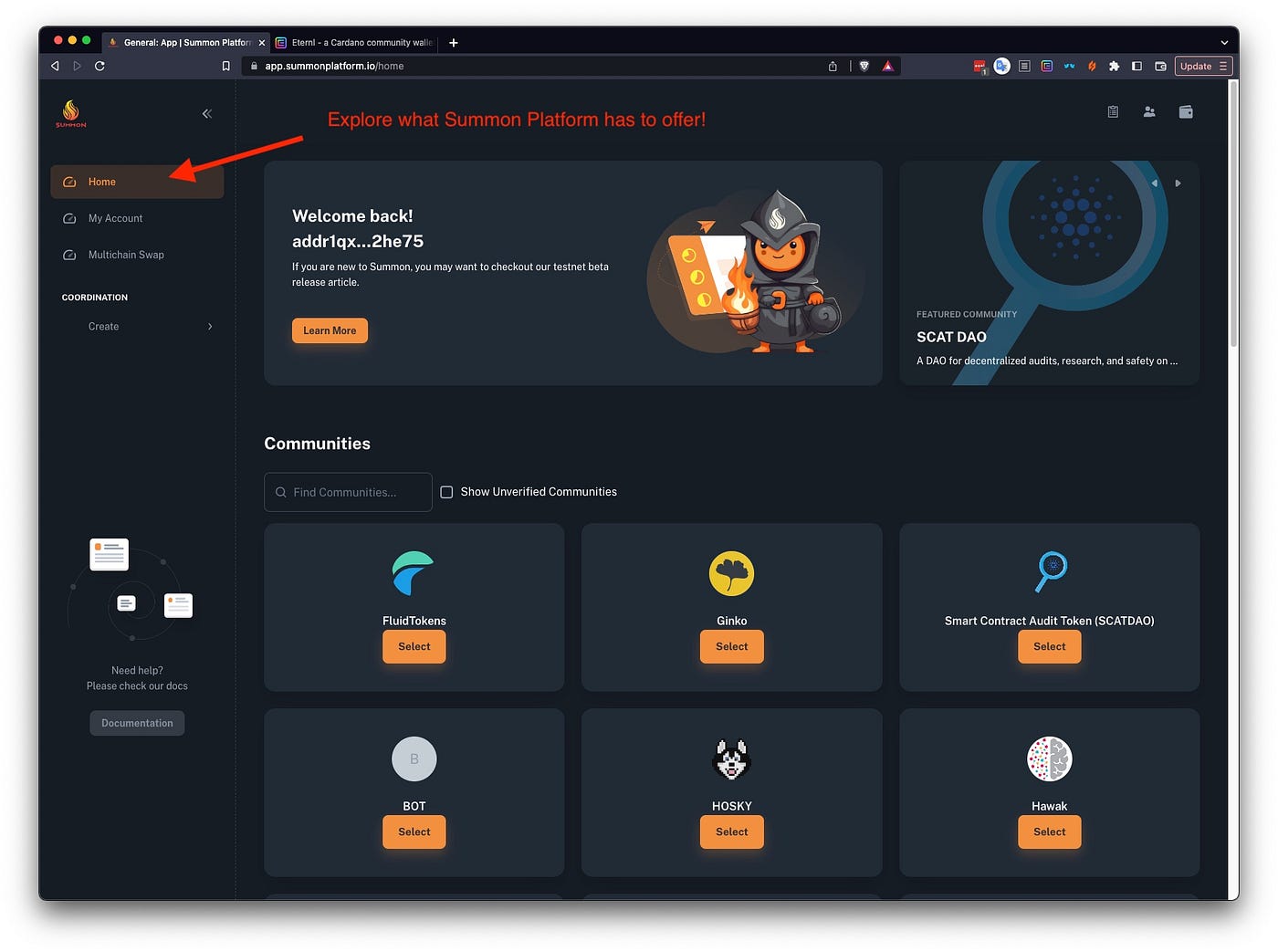Open the Eternl wallet extension icon
Image resolution: width=1278 pixels, height=952 pixels.
[x=1046, y=66]
